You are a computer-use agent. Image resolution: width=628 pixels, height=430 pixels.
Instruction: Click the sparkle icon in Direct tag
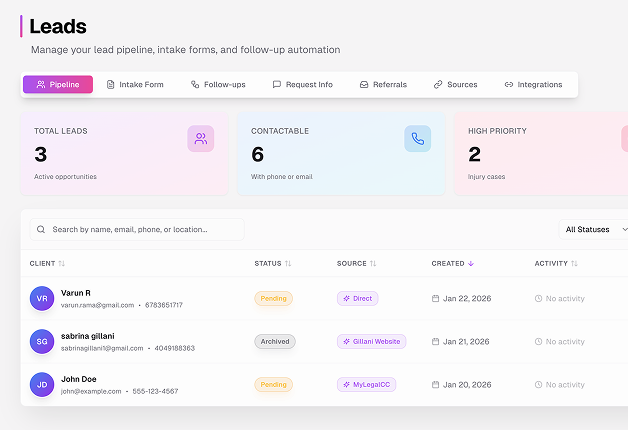[346, 298]
